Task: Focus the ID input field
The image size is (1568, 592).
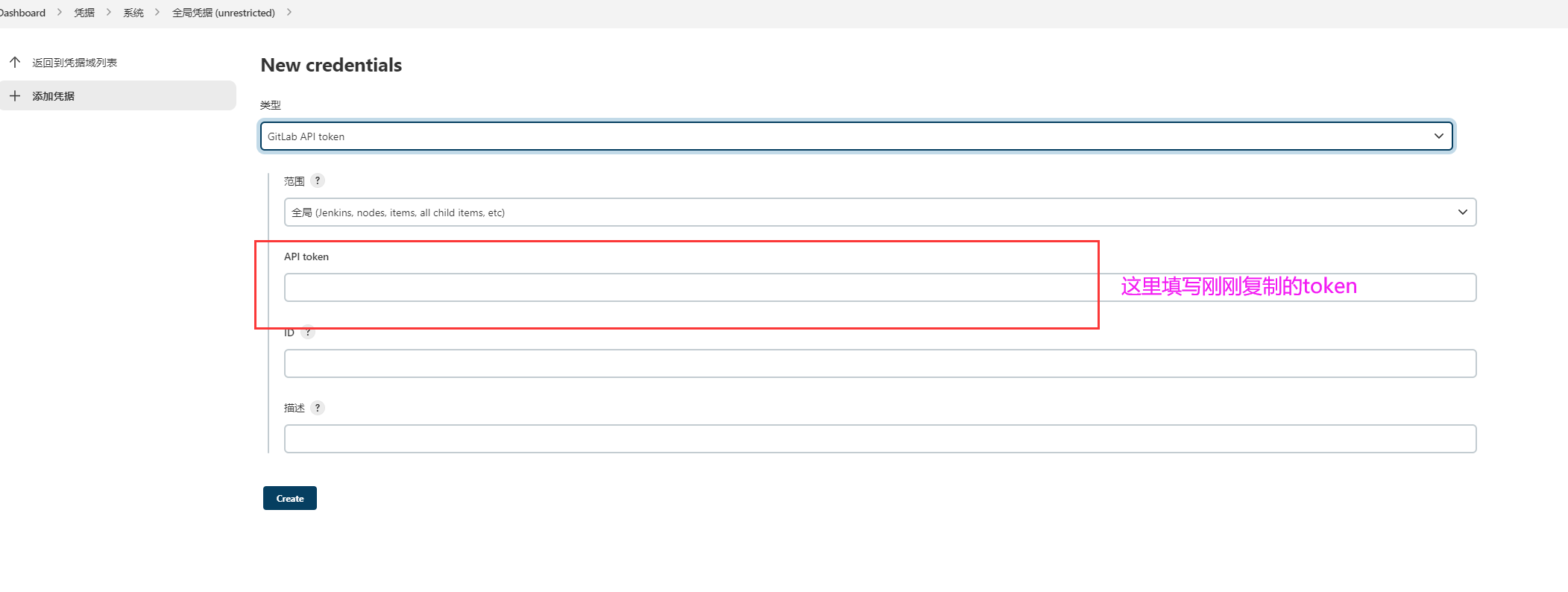Action: 880,364
